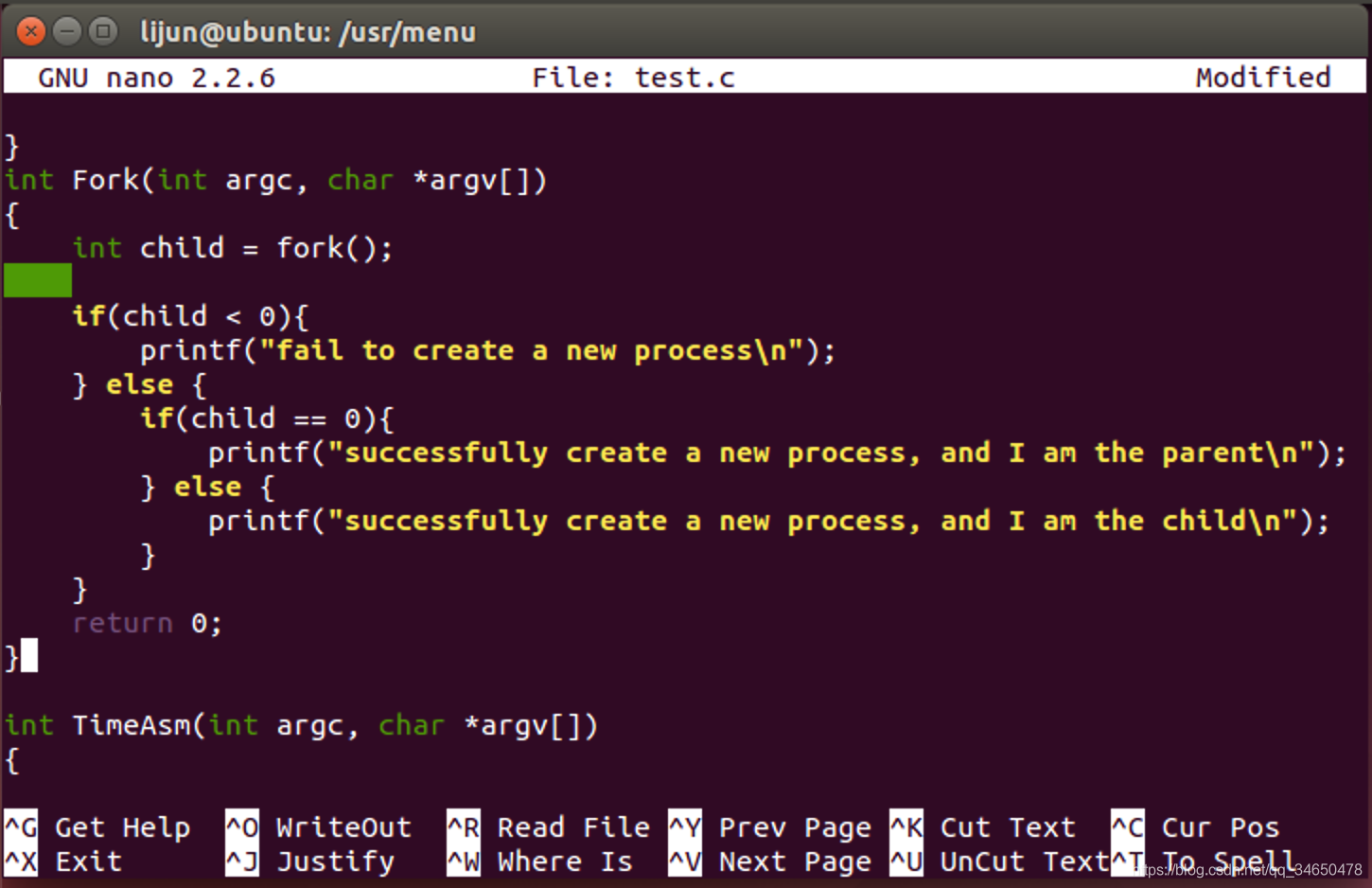The image size is (1372, 888).
Task: Maximize the terminal window
Action: coord(103,31)
